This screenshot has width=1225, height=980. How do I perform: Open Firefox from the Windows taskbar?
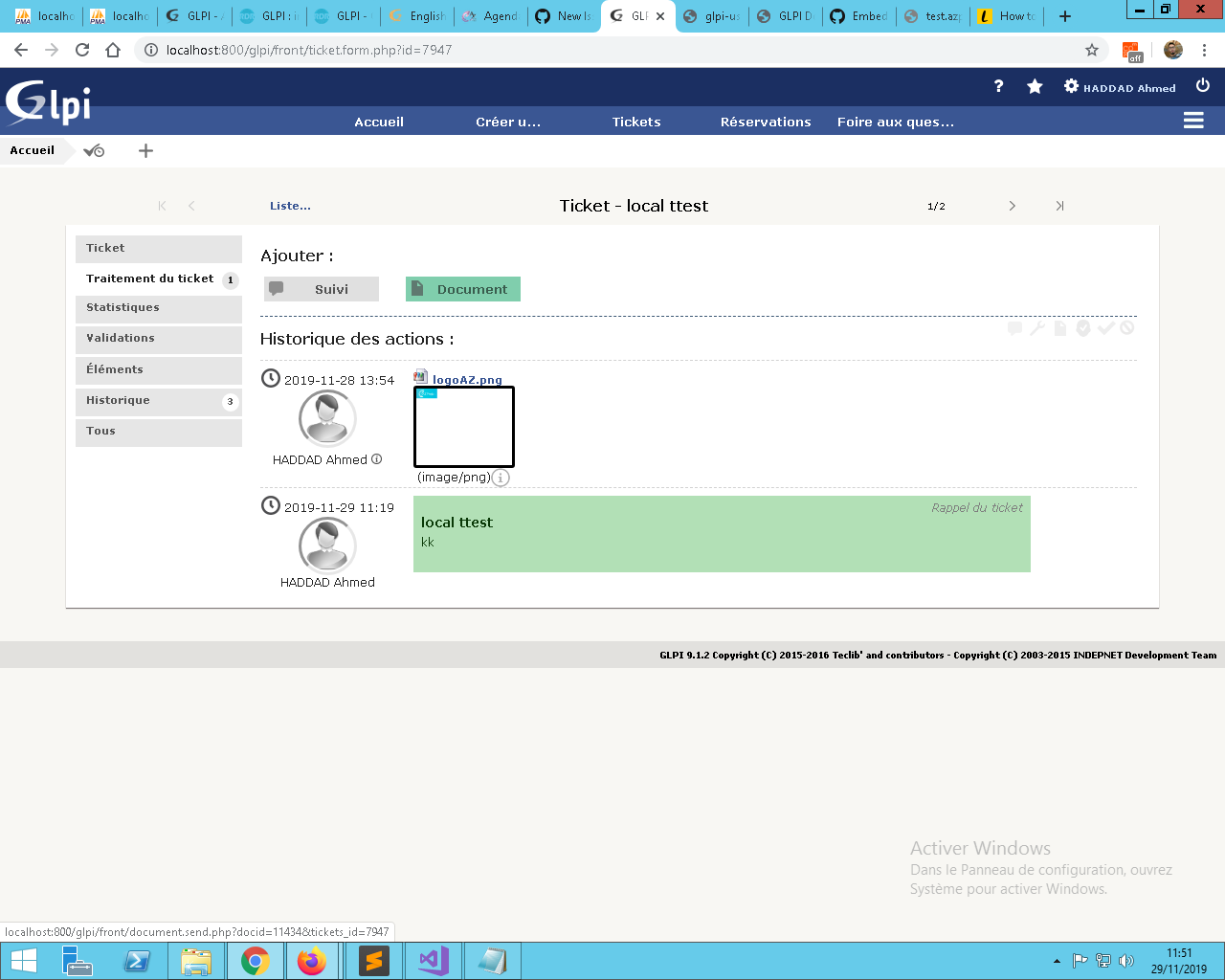[x=312, y=961]
